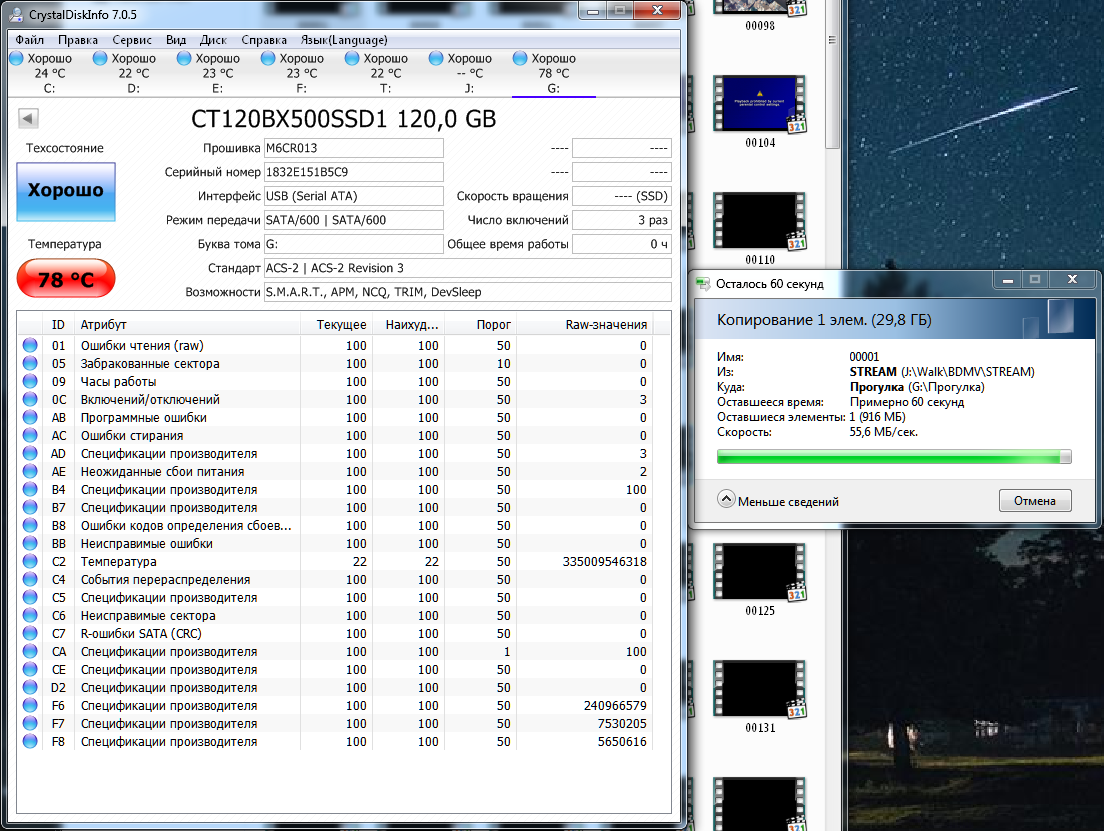Screen dimensions: 1104x831
Task: Click the Интерфейс field USB (Serial ATA)
Action: click(x=353, y=196)
